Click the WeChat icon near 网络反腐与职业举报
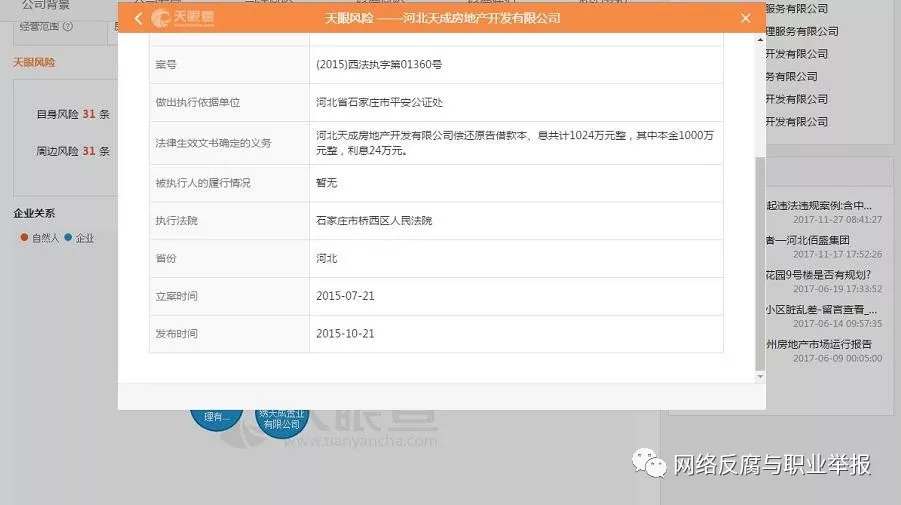 pyautogui.click(x=649, y=463)
